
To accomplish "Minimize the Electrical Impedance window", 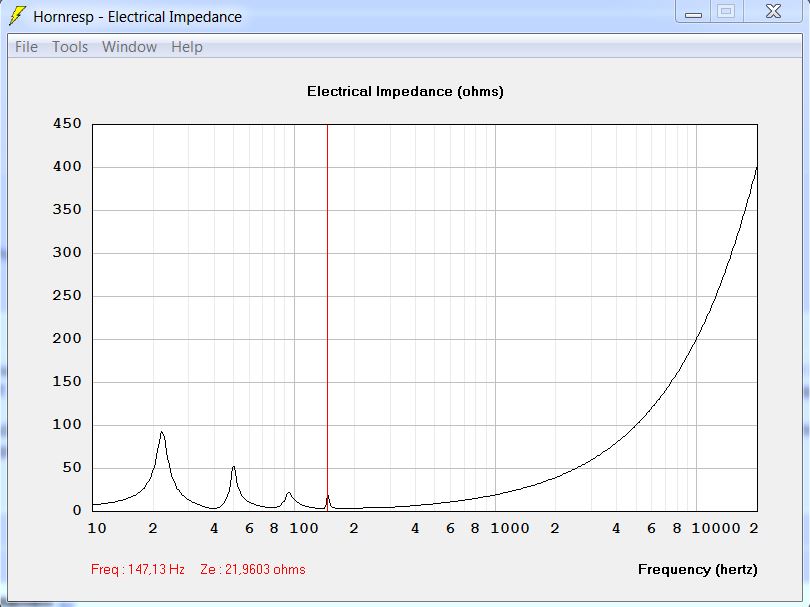I will [x=693, y=11].
